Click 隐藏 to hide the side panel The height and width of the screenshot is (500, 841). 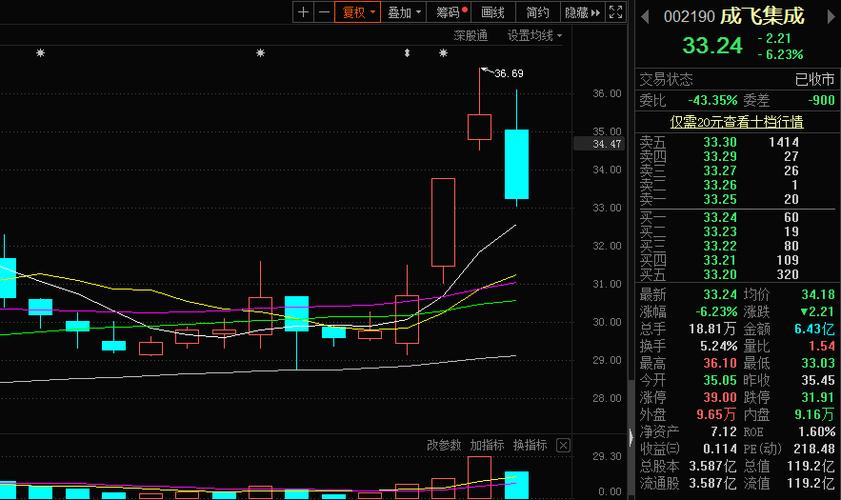pos(582,12)
